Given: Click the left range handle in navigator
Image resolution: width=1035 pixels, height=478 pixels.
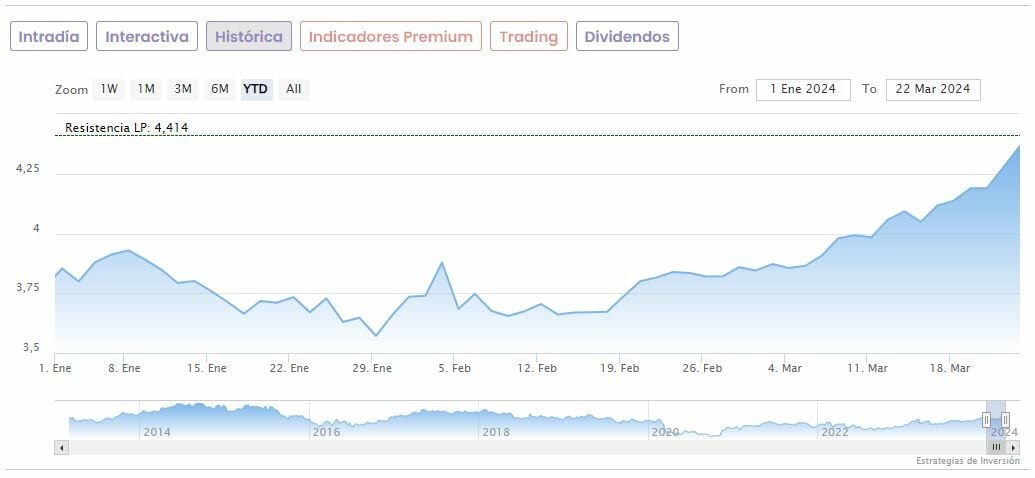Looking at the screenshot, I should [x=986, y=420].
